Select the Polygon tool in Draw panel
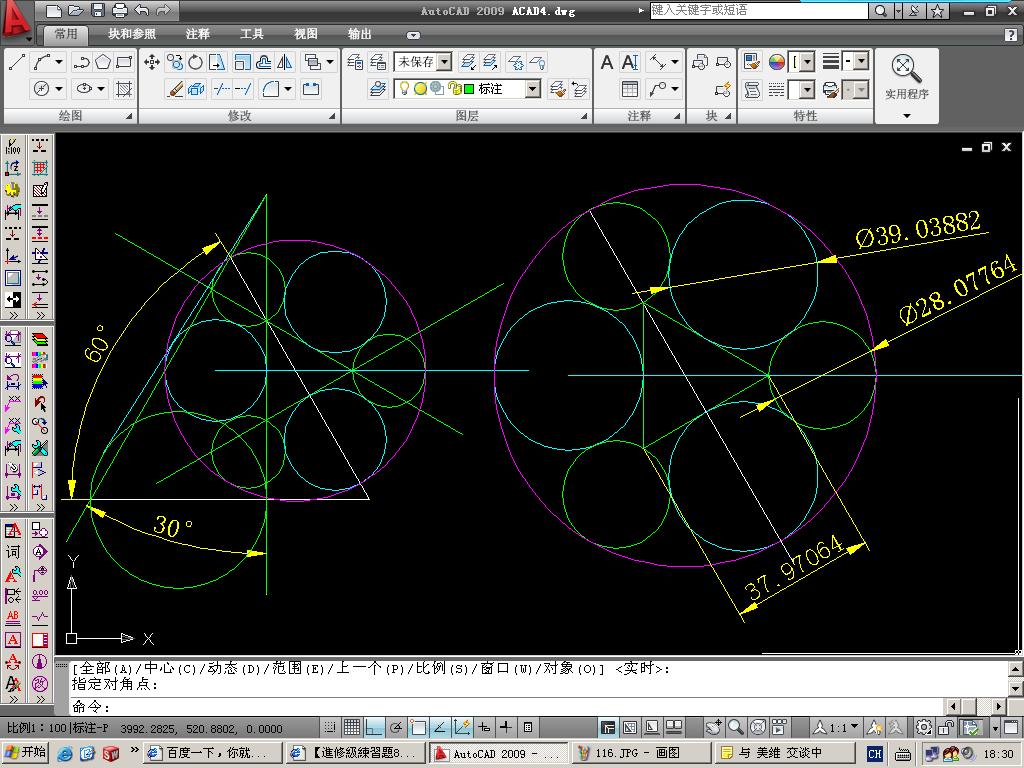The image size is (1024, 768). (x=103, y=63)
